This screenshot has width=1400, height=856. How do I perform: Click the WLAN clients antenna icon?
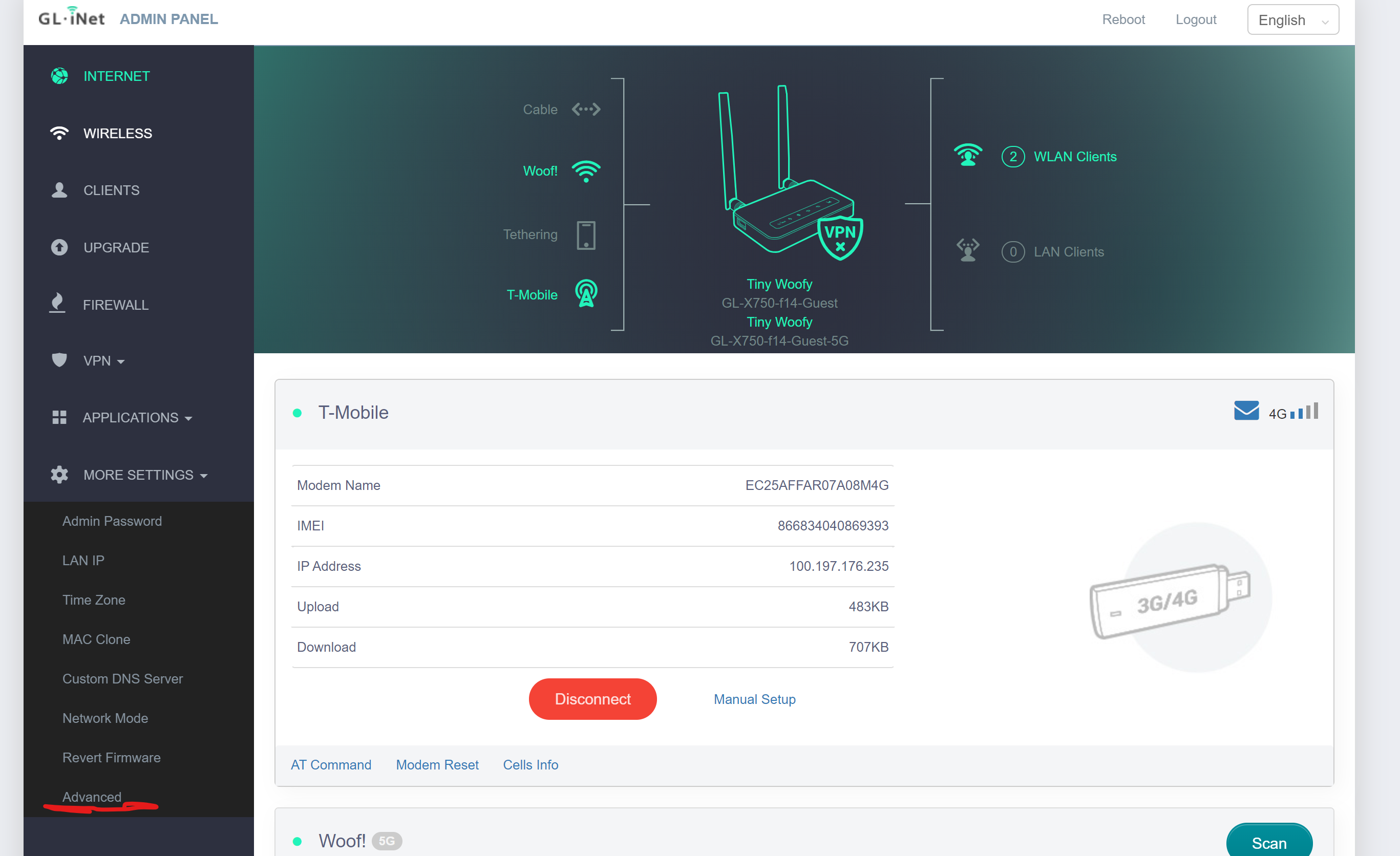point(968,155)
